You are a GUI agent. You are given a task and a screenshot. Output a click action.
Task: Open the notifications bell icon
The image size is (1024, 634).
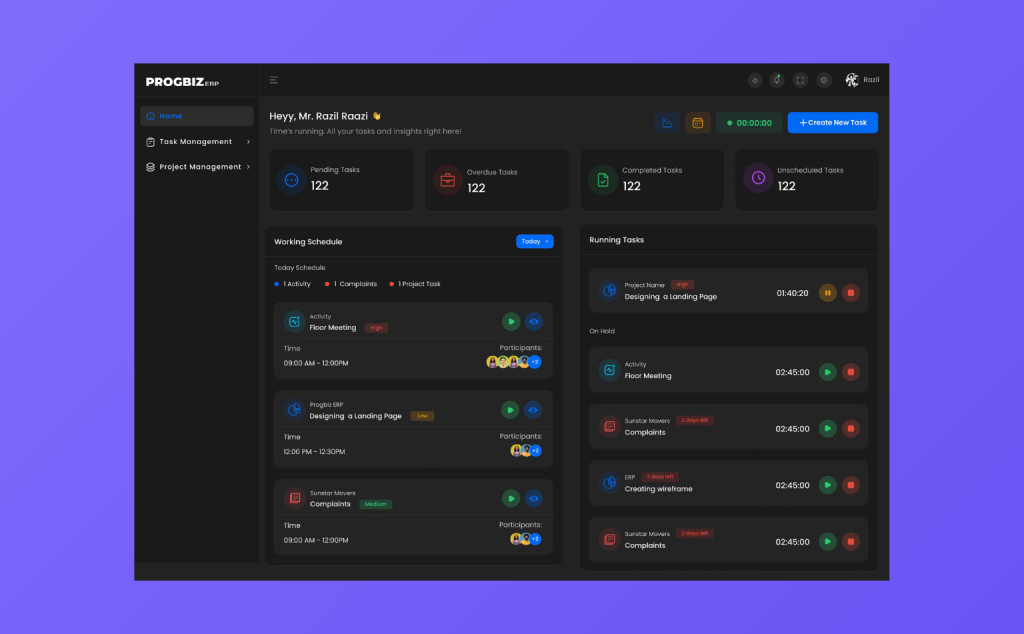pos(777,80)
